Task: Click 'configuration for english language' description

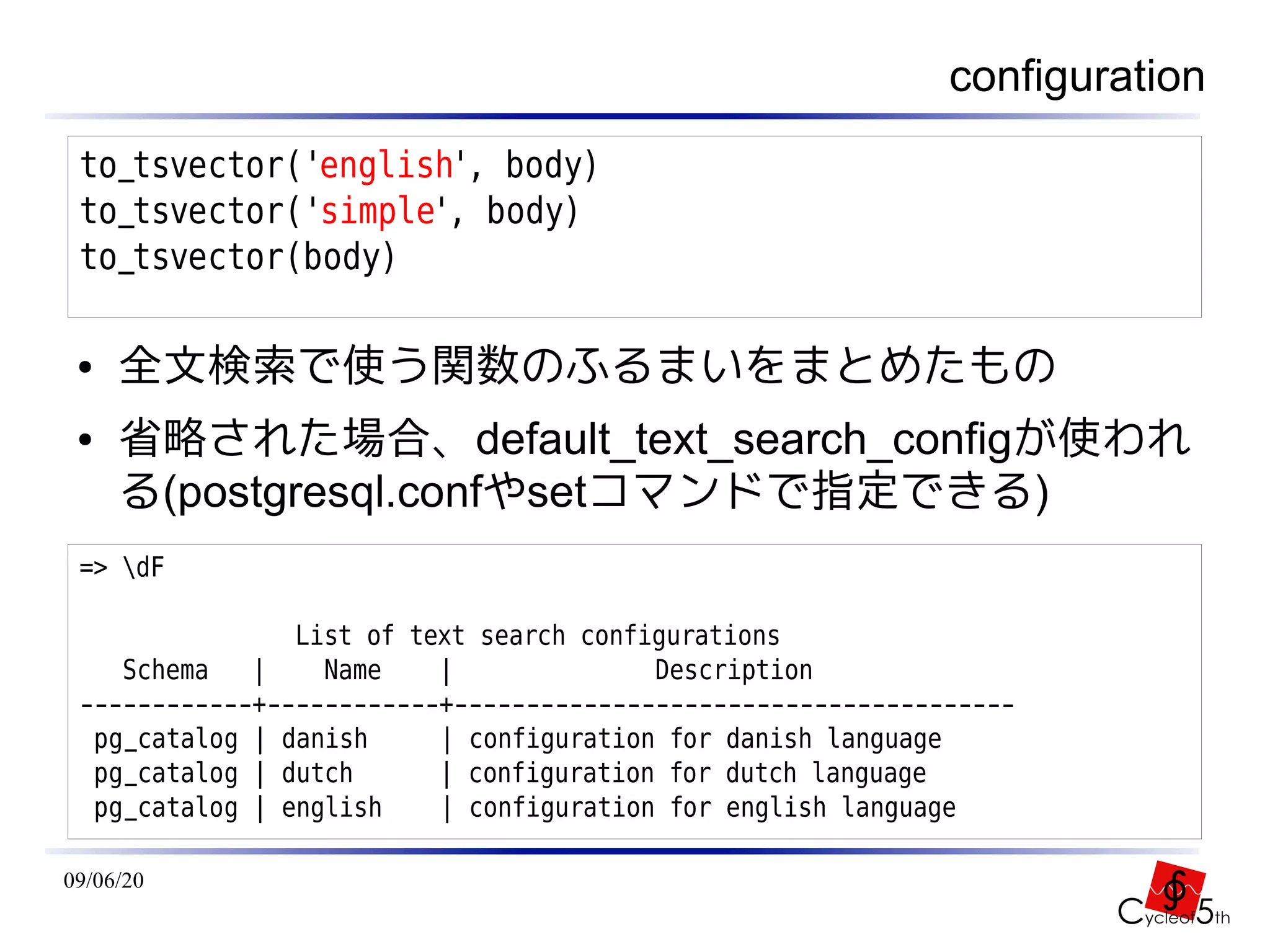Action: [x=713, y=808]
